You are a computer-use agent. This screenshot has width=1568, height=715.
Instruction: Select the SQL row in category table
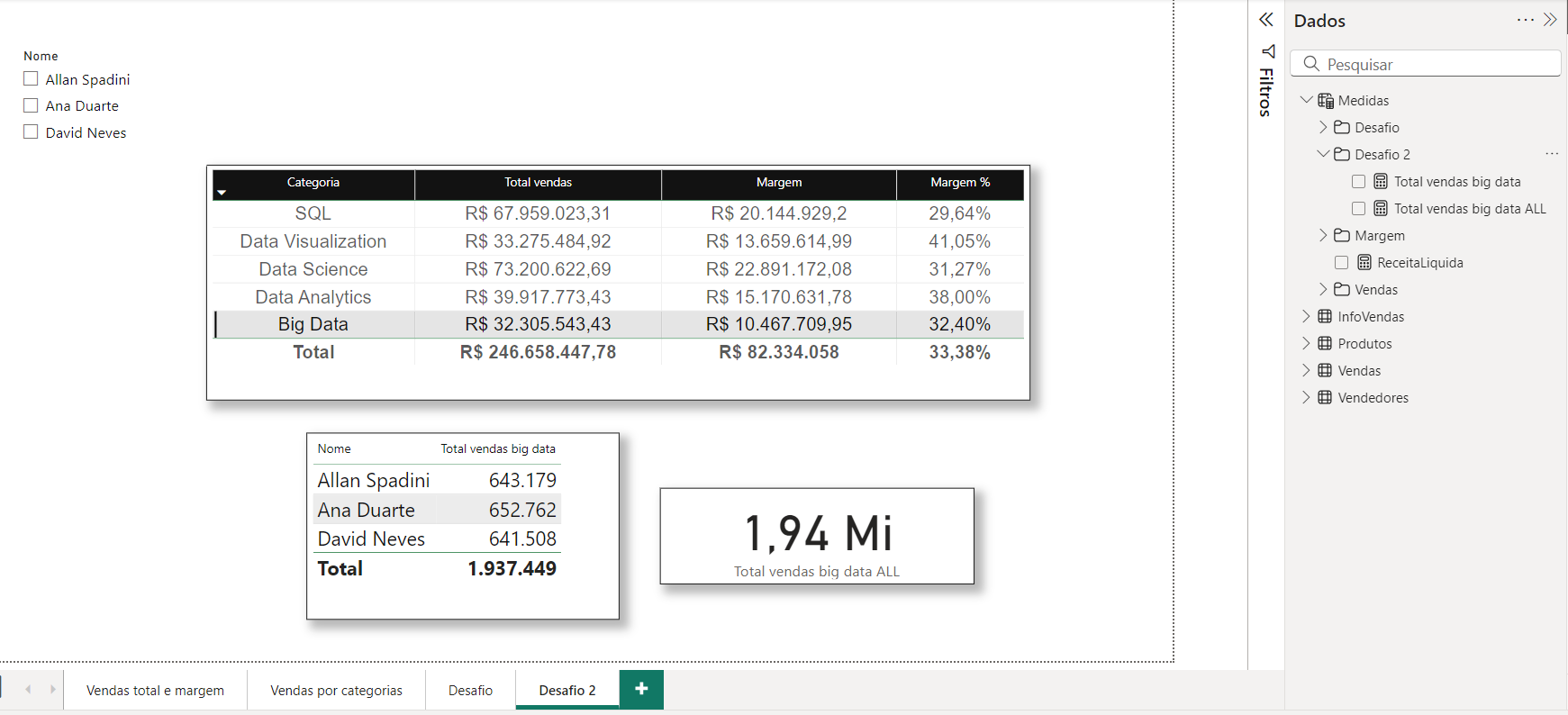(618, 213)
